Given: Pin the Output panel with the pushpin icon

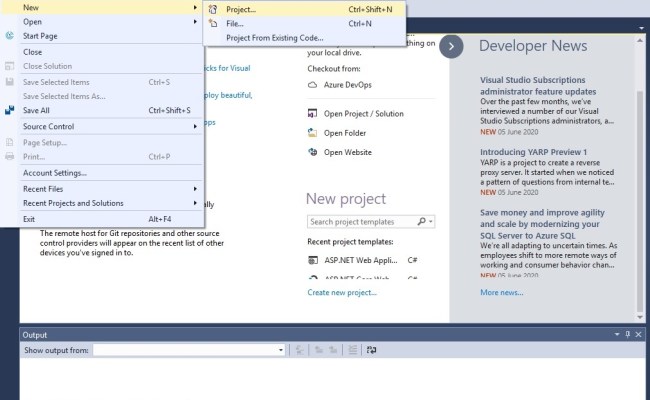Looking at the screenshot, I should click(x=628, y=334).
